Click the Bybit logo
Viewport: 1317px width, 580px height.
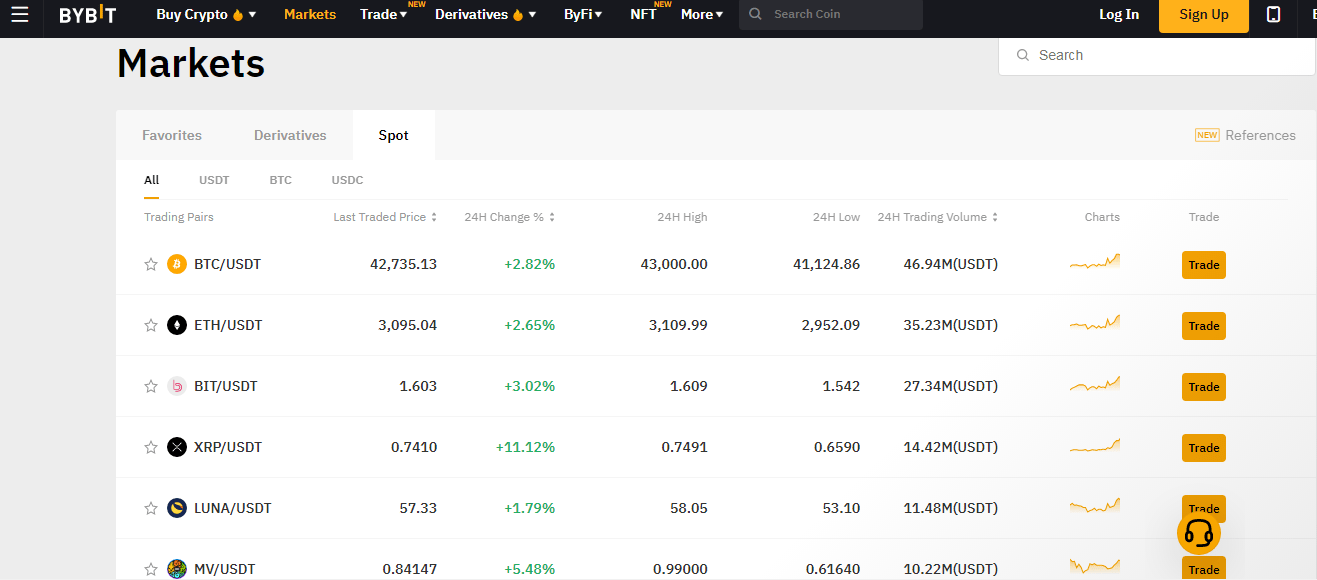click(x=88, y=14)
